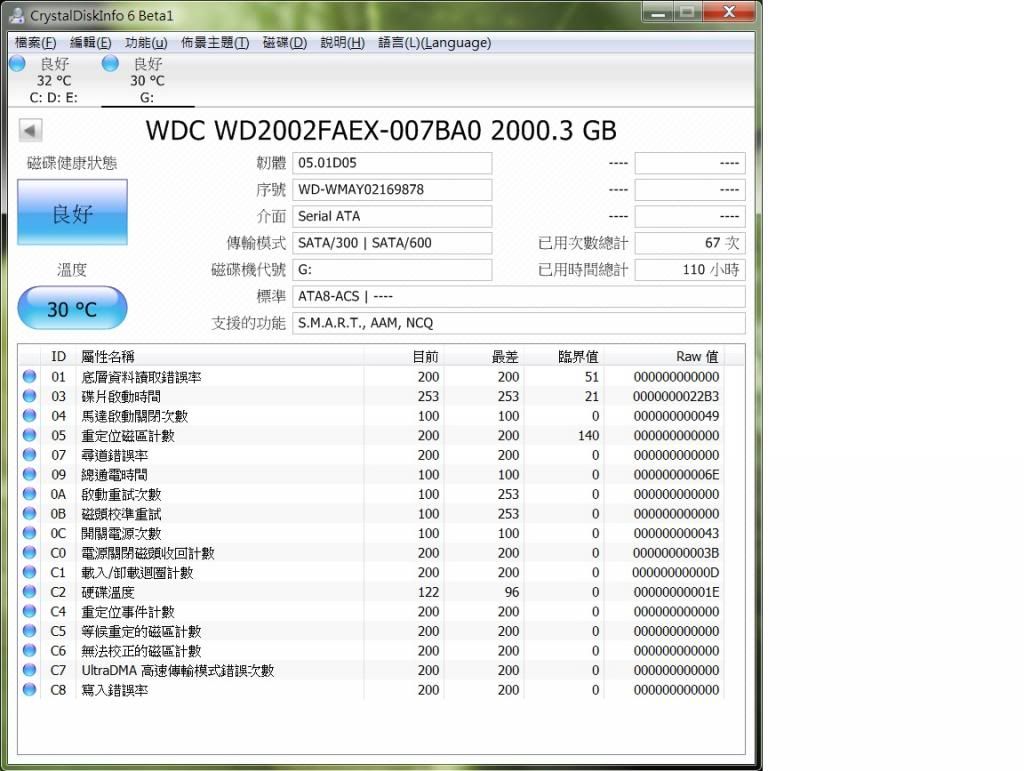Click the transfer mode field SATA/300 | SATA/600
Image resolution: width=1024 pixels, height=771 pixels.
392,244
